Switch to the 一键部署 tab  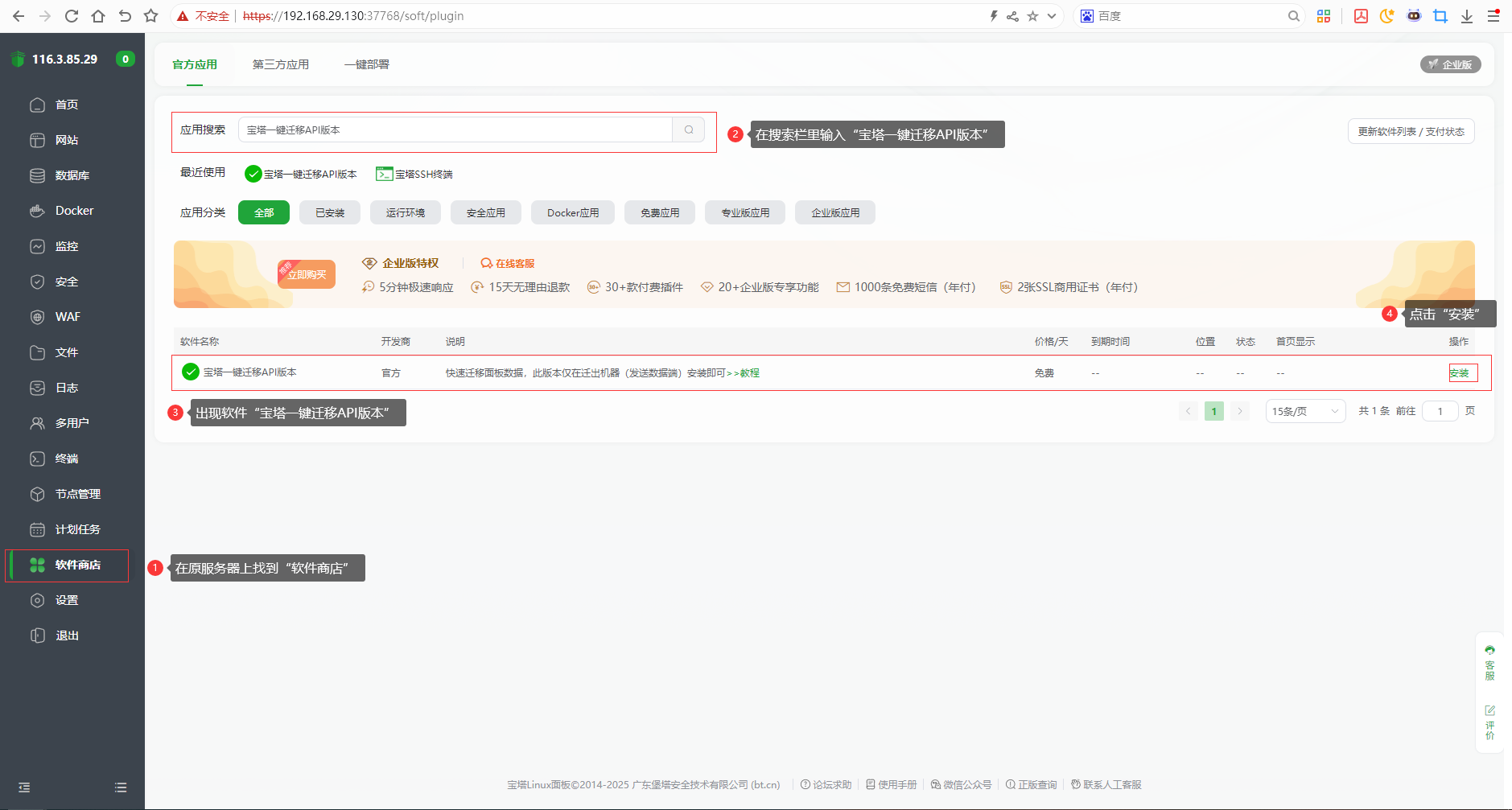pyautogui.click(x=367, y=64)
